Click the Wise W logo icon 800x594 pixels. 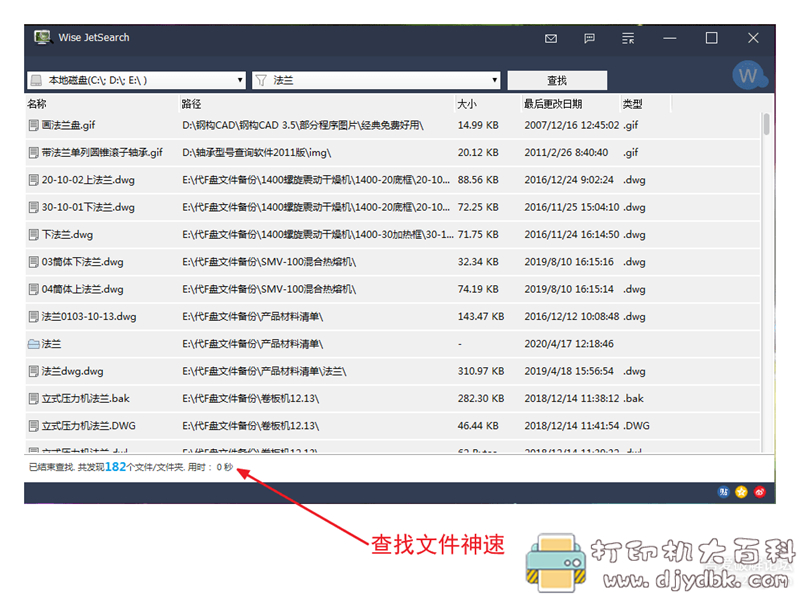pyautogui.click(x=748, y=76)
